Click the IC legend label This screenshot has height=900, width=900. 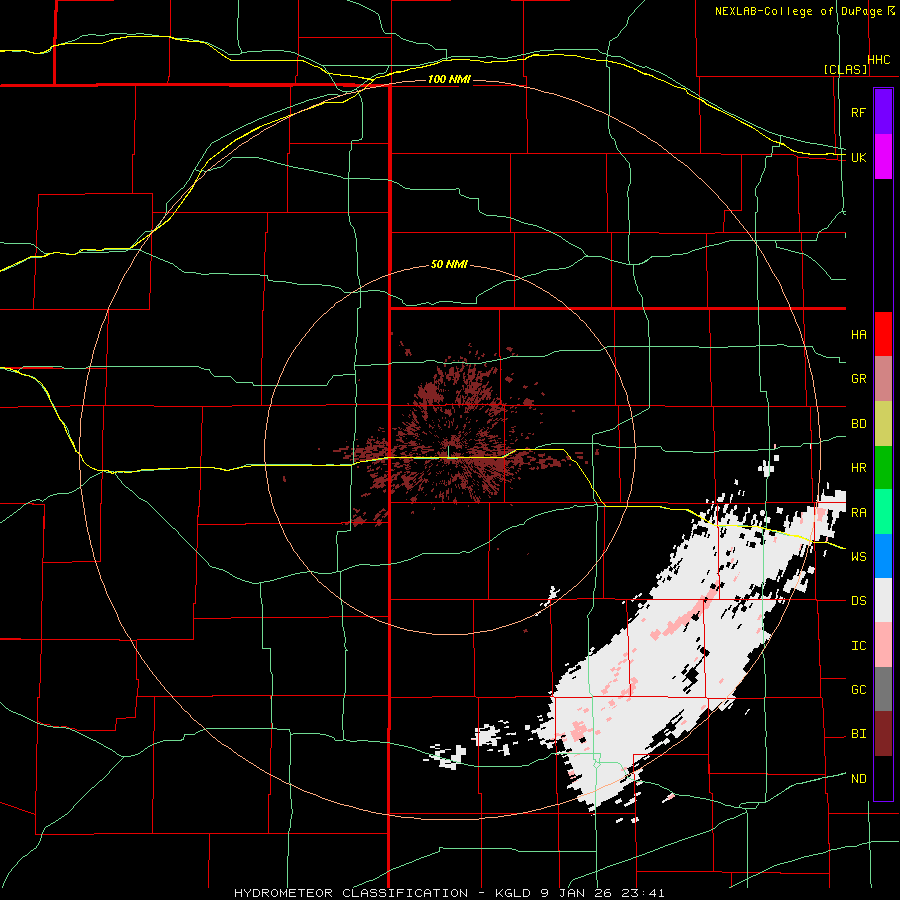pyautogui.click(x=858, y=646)
